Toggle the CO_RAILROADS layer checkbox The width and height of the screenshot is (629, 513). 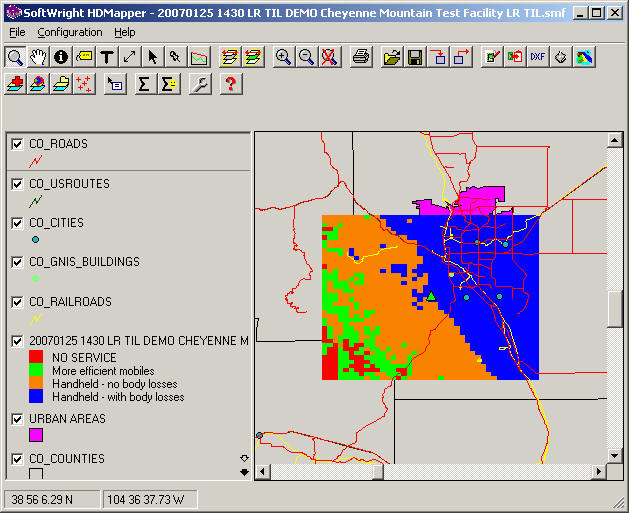tap(17, 302)
